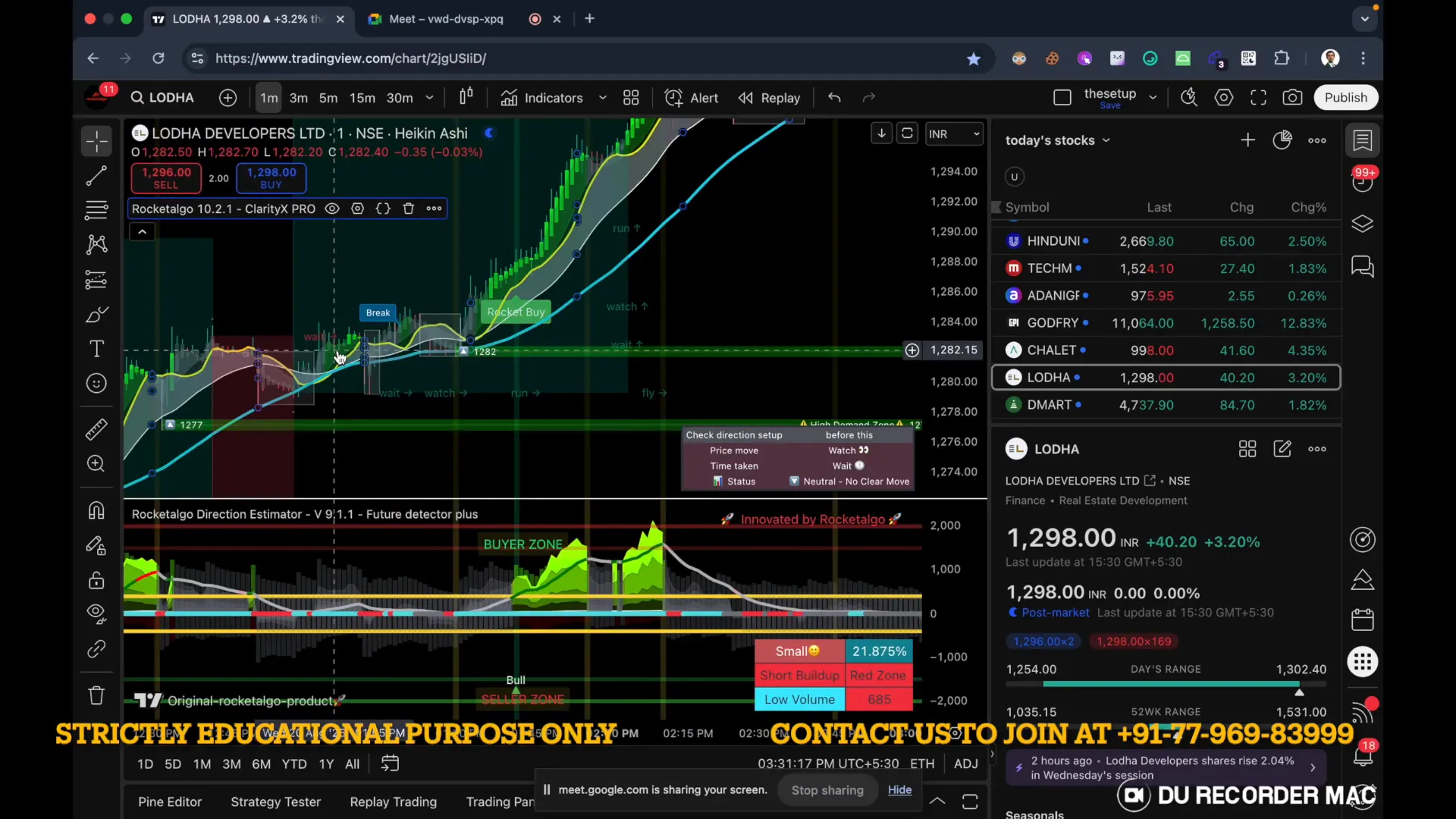Click the LODHA symbol search field
Image resolution: width=1456 pixels, height=819 pixels.
coord(162,98)
